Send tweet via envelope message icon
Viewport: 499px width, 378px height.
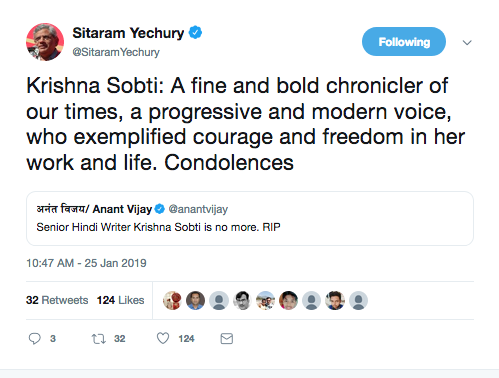pyautogui.click(x=227, y=339)
